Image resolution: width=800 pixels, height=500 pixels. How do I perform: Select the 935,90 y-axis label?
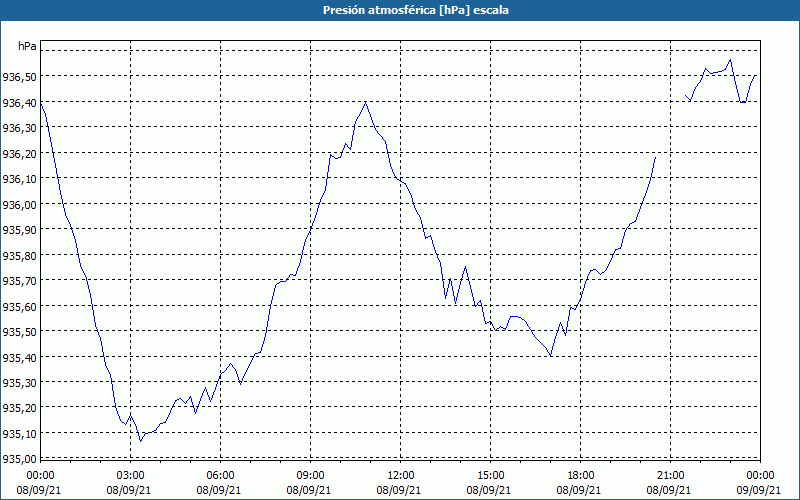point(19,230)
